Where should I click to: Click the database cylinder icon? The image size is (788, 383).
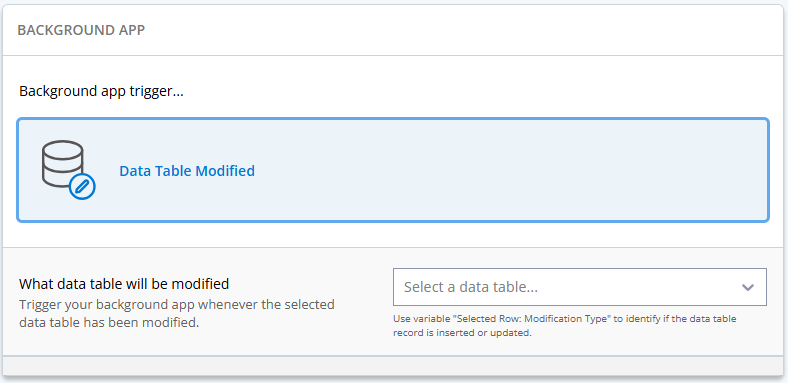[62, 164]
